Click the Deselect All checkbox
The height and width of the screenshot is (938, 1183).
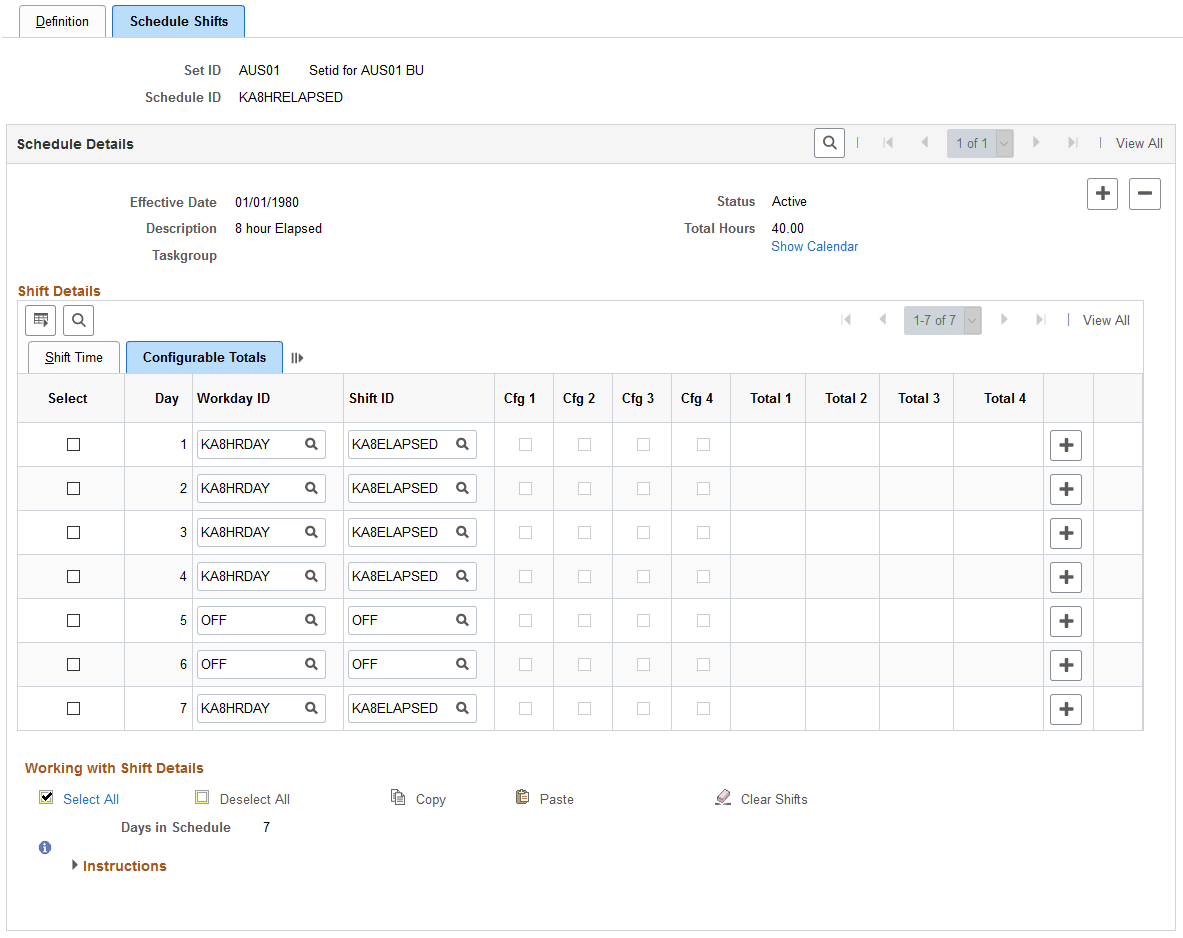click(x=202, y=797)
